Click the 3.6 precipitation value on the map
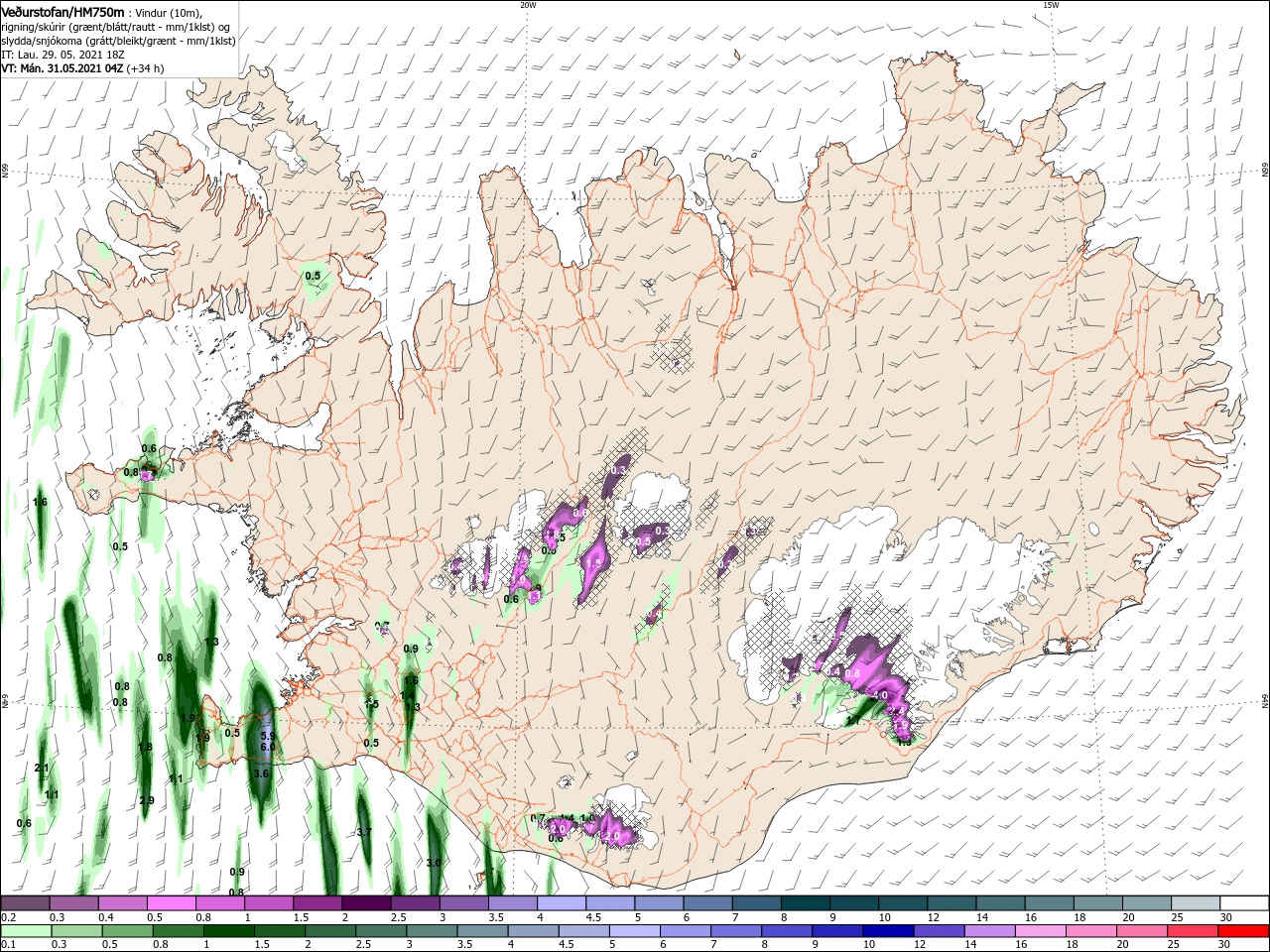 262,773
